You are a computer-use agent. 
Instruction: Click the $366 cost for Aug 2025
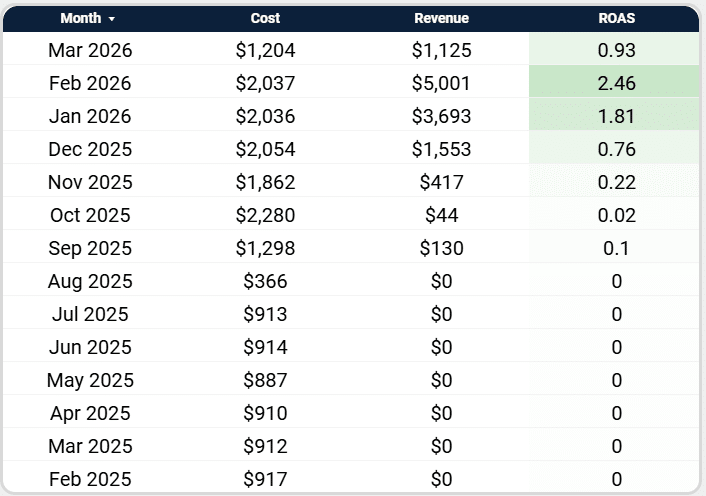tap(265, 281)
